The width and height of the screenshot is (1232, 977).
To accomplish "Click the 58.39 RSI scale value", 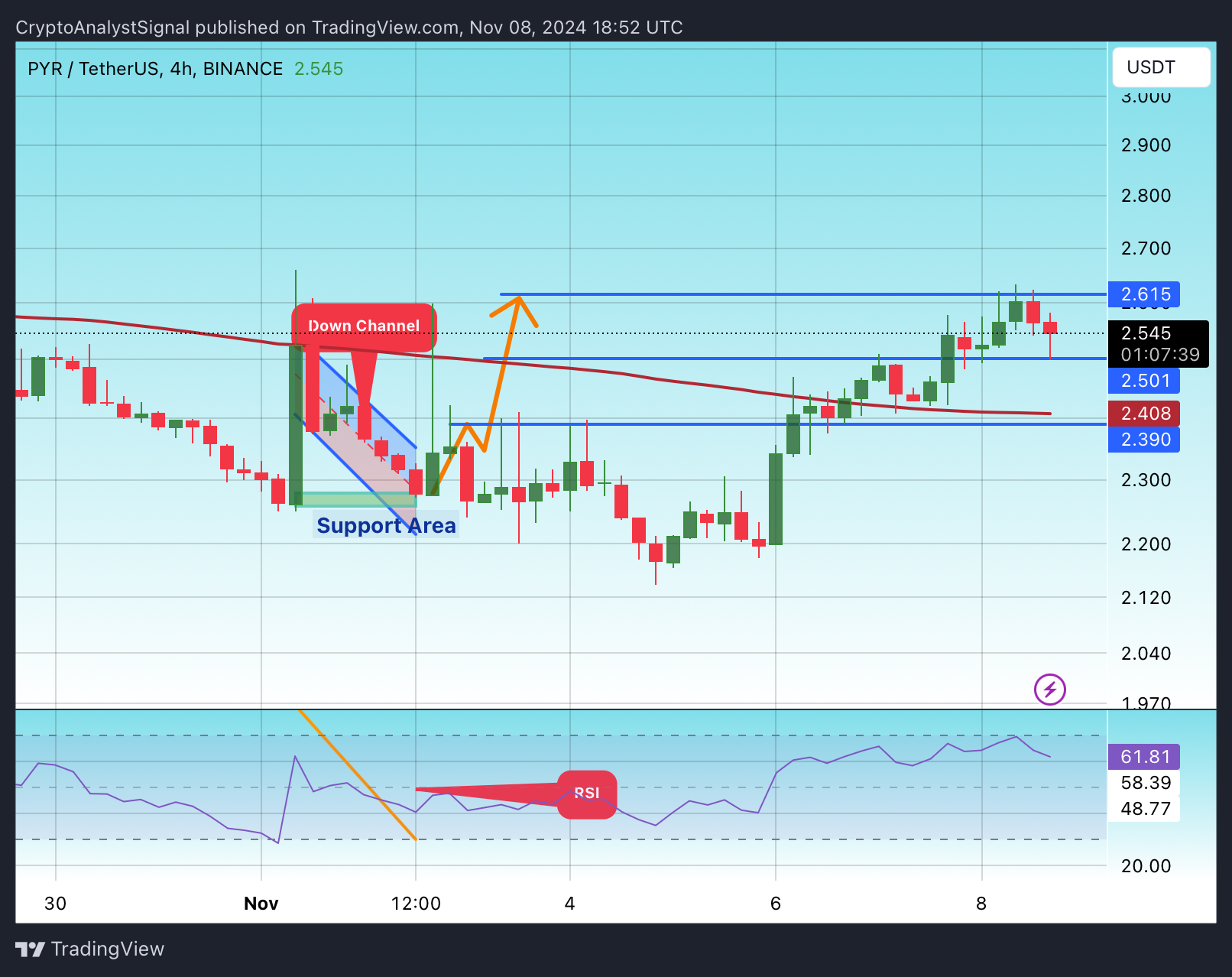I will click(x=1144, y=783).
